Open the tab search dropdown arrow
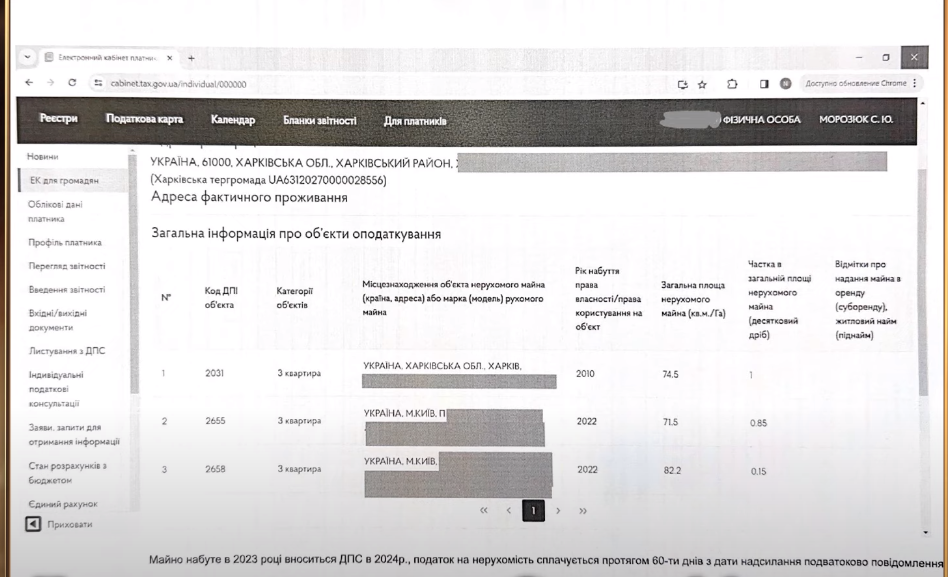948x577 pixels. coord(28,57)
